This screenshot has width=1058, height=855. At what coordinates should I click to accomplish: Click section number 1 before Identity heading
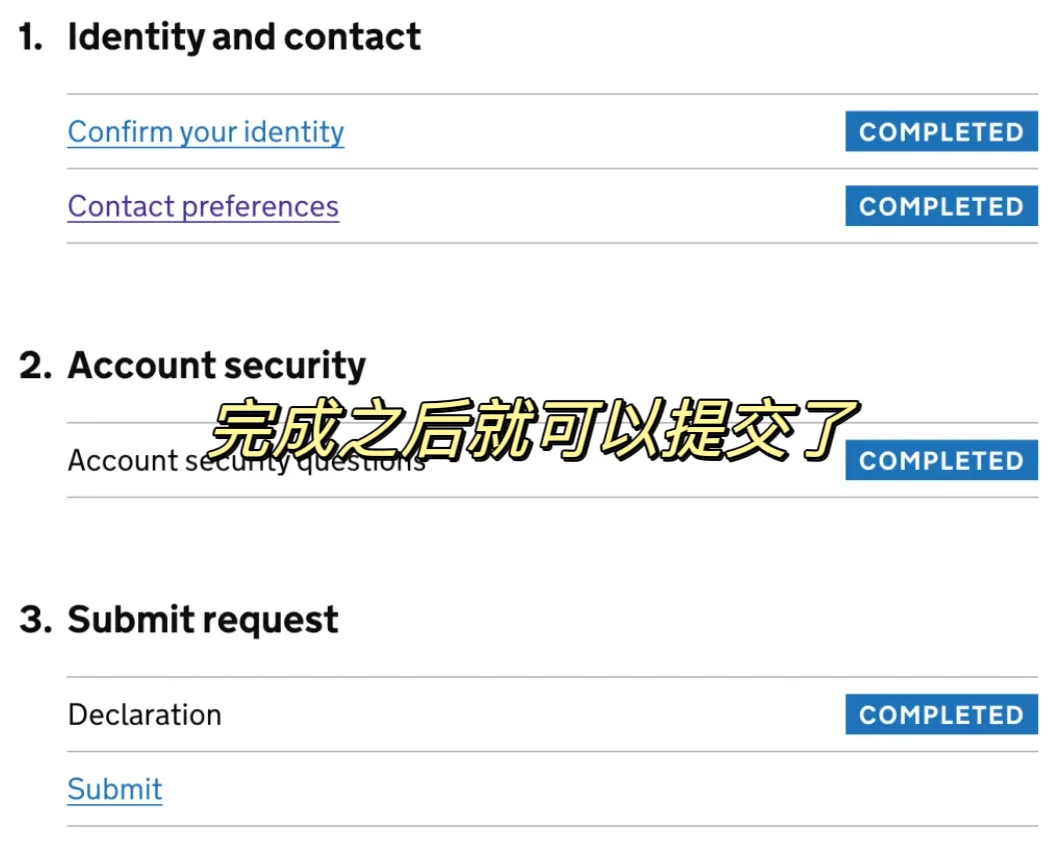(x=31, y=36)
